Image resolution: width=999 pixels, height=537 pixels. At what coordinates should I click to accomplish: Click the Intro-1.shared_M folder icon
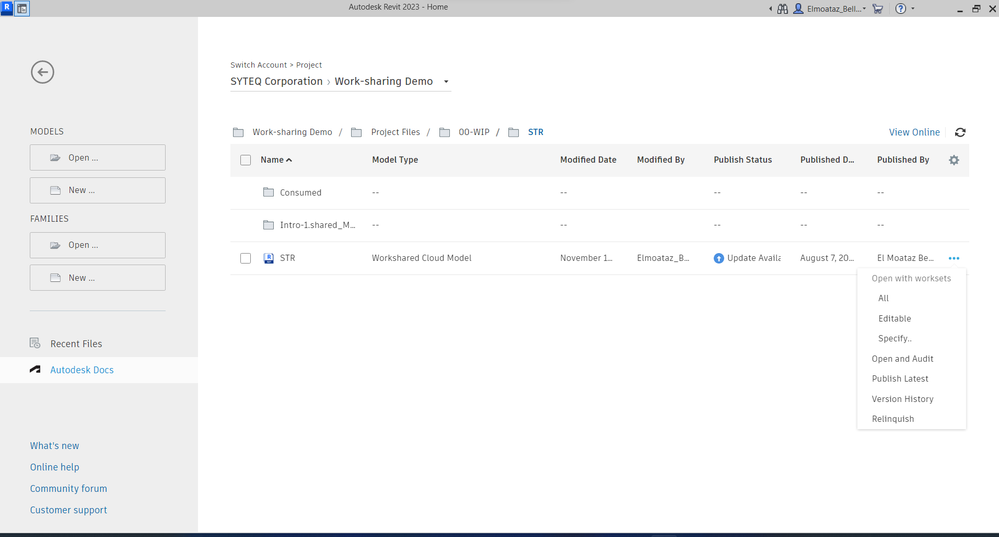(x=268, y=225)
